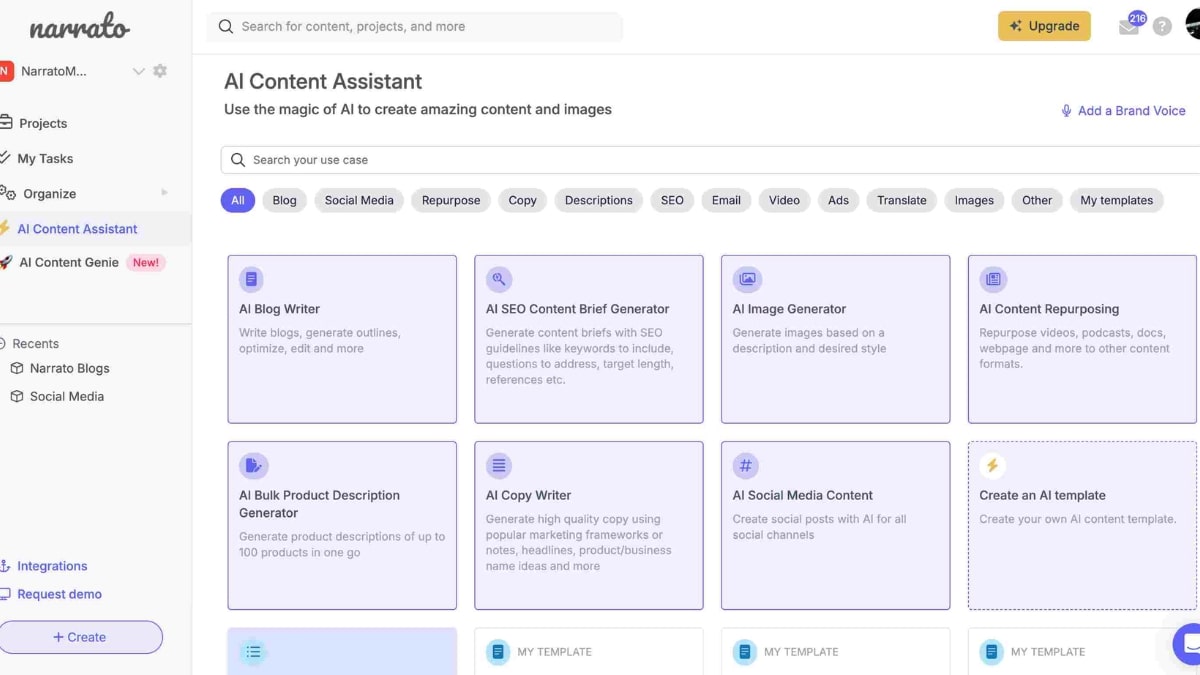Click the AI Copy Writer icon
The width and height of the screenshot is (1200, 675).
pyautogui.click(x=498, y=465)
